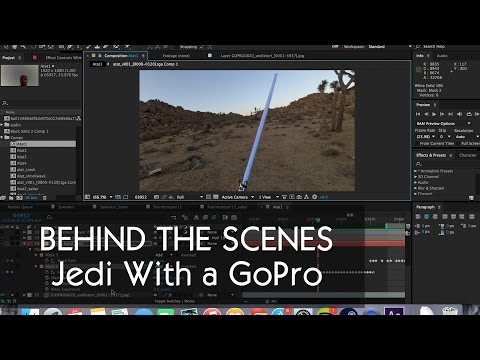
Task: Click the new folder icon in Project panel
Action: coord(11,198)
